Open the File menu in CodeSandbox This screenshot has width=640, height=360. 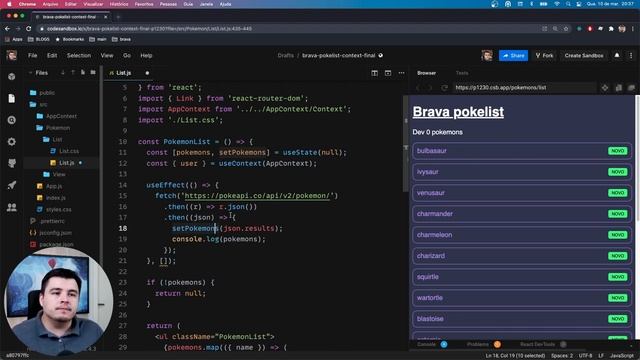click(33, 56)
